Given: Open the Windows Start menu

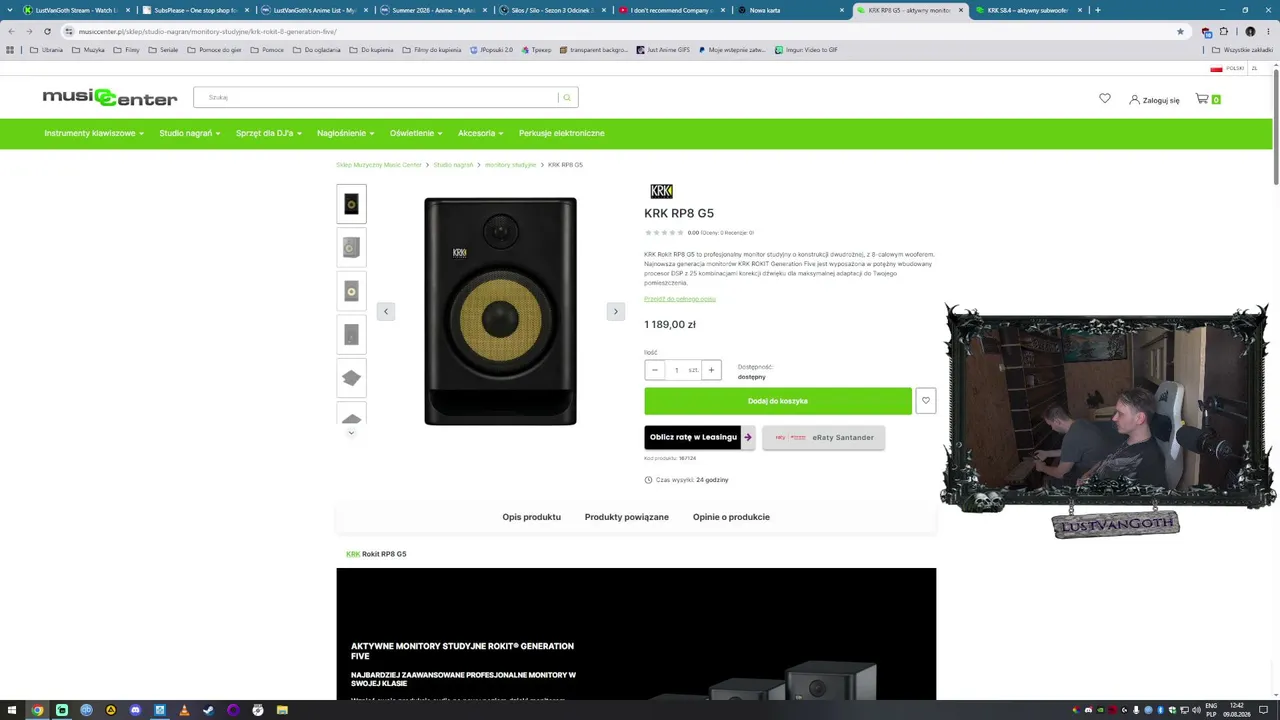Looking at the screenshot, I should [11, 710].
